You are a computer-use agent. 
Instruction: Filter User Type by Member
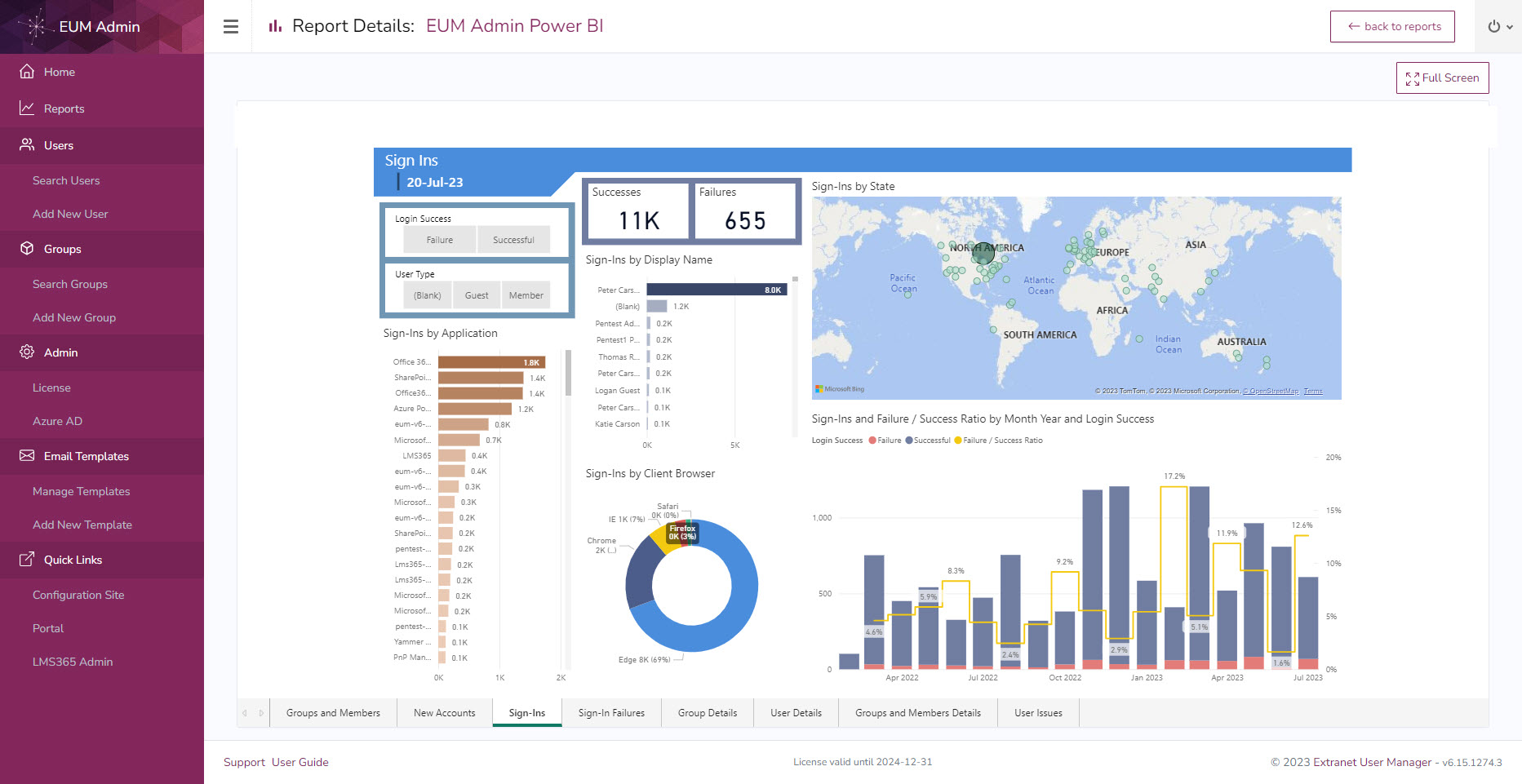click(x=526, y=295)
